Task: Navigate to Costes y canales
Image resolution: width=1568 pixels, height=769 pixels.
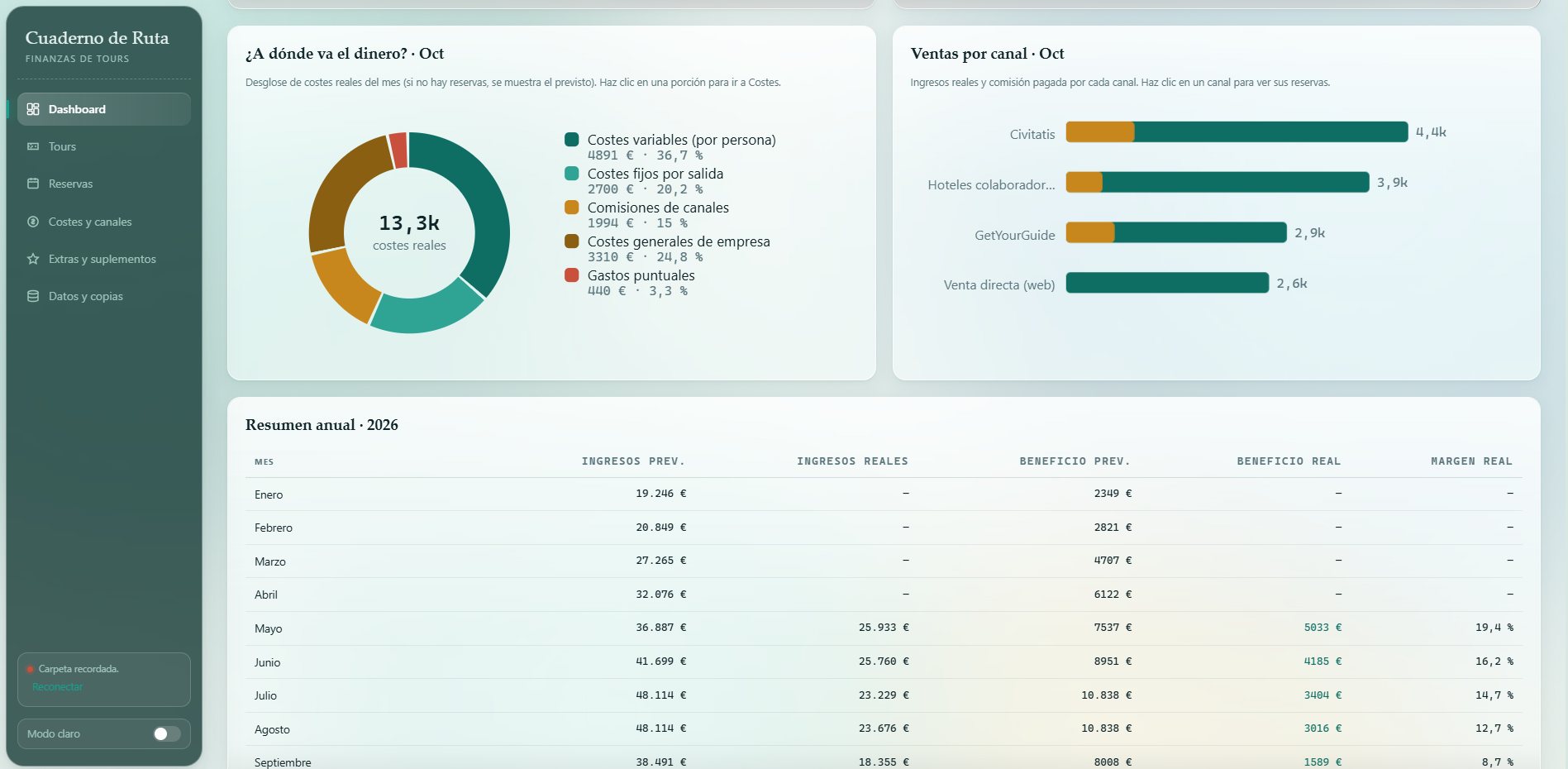Action: pos(104,222)
